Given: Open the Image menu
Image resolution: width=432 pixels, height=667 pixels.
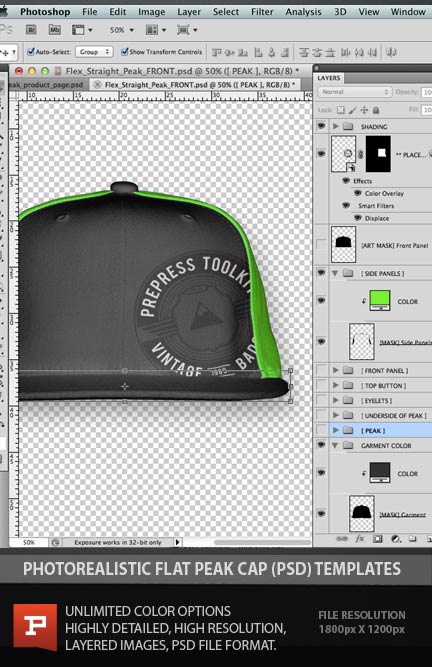Looking at the screenshot, I should click(x=151, y=11).
